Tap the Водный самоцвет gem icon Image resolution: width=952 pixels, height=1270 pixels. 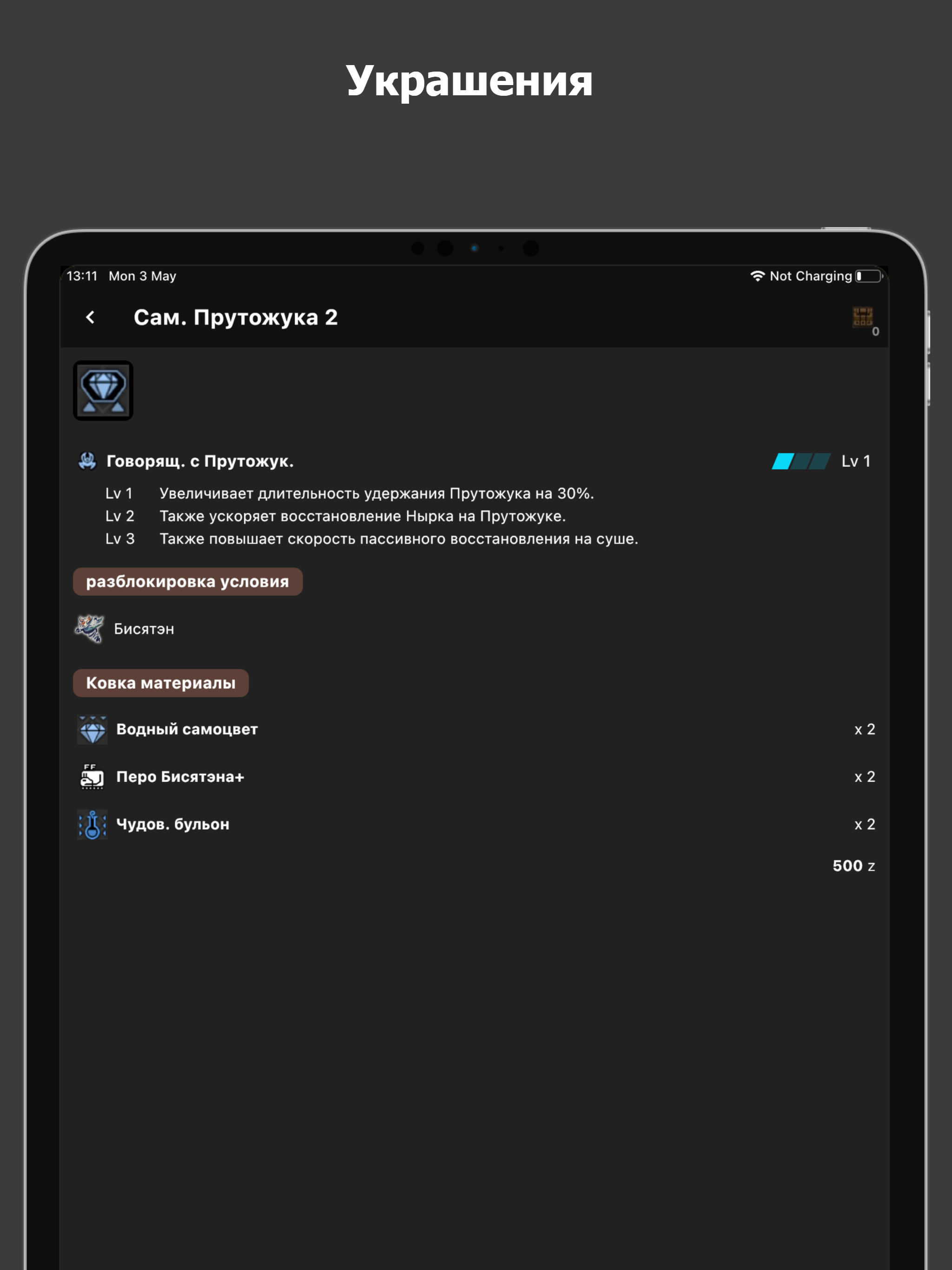tap(93, 729)
